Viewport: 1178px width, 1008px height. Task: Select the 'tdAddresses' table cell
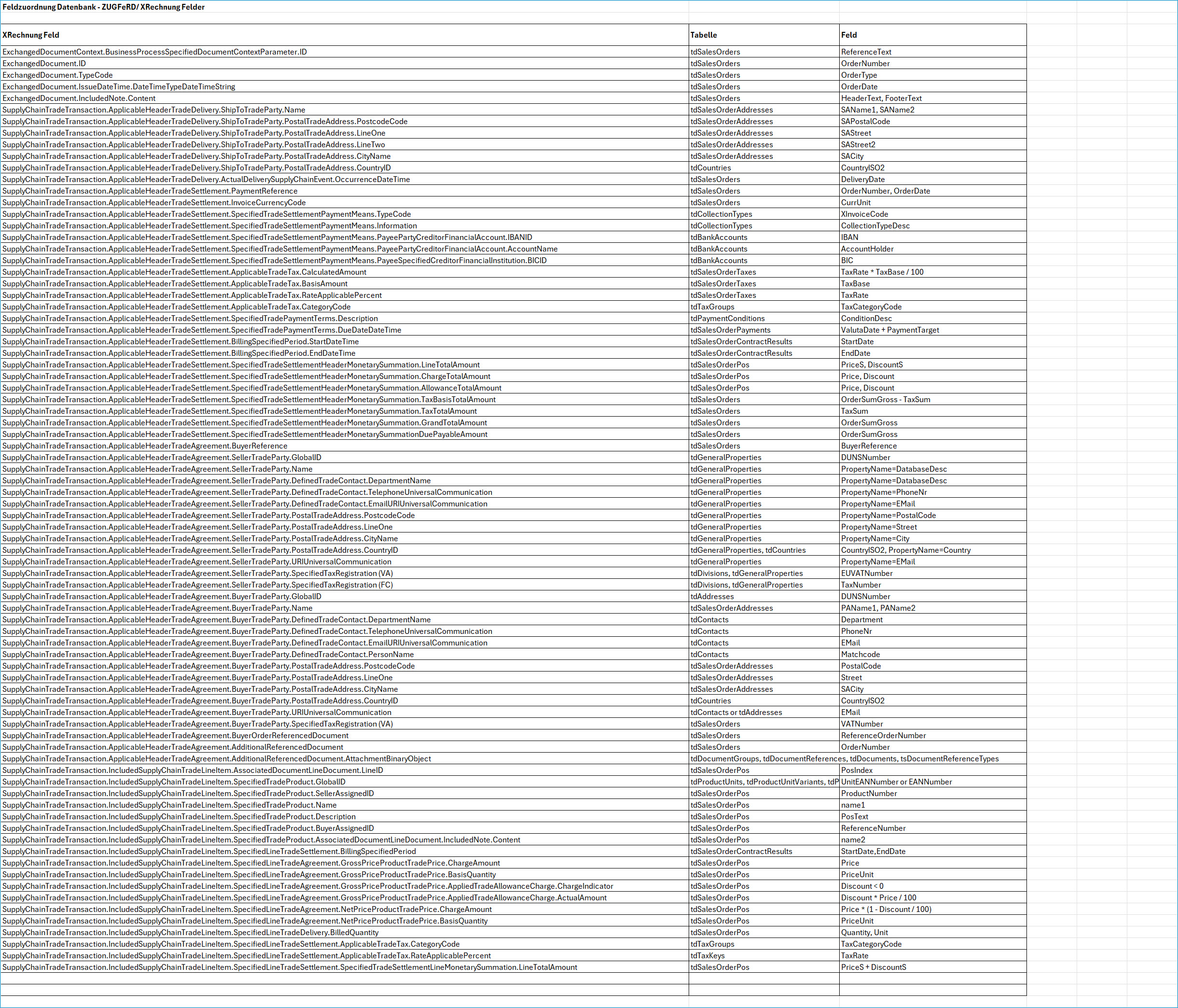763,597
